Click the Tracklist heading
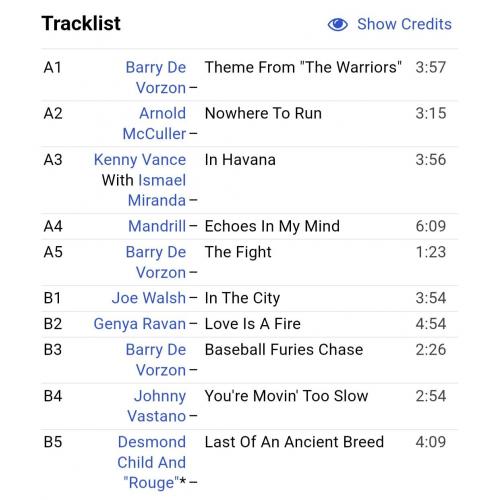The width and height of the screenshot is (500, 500). (x=81, y=24)
